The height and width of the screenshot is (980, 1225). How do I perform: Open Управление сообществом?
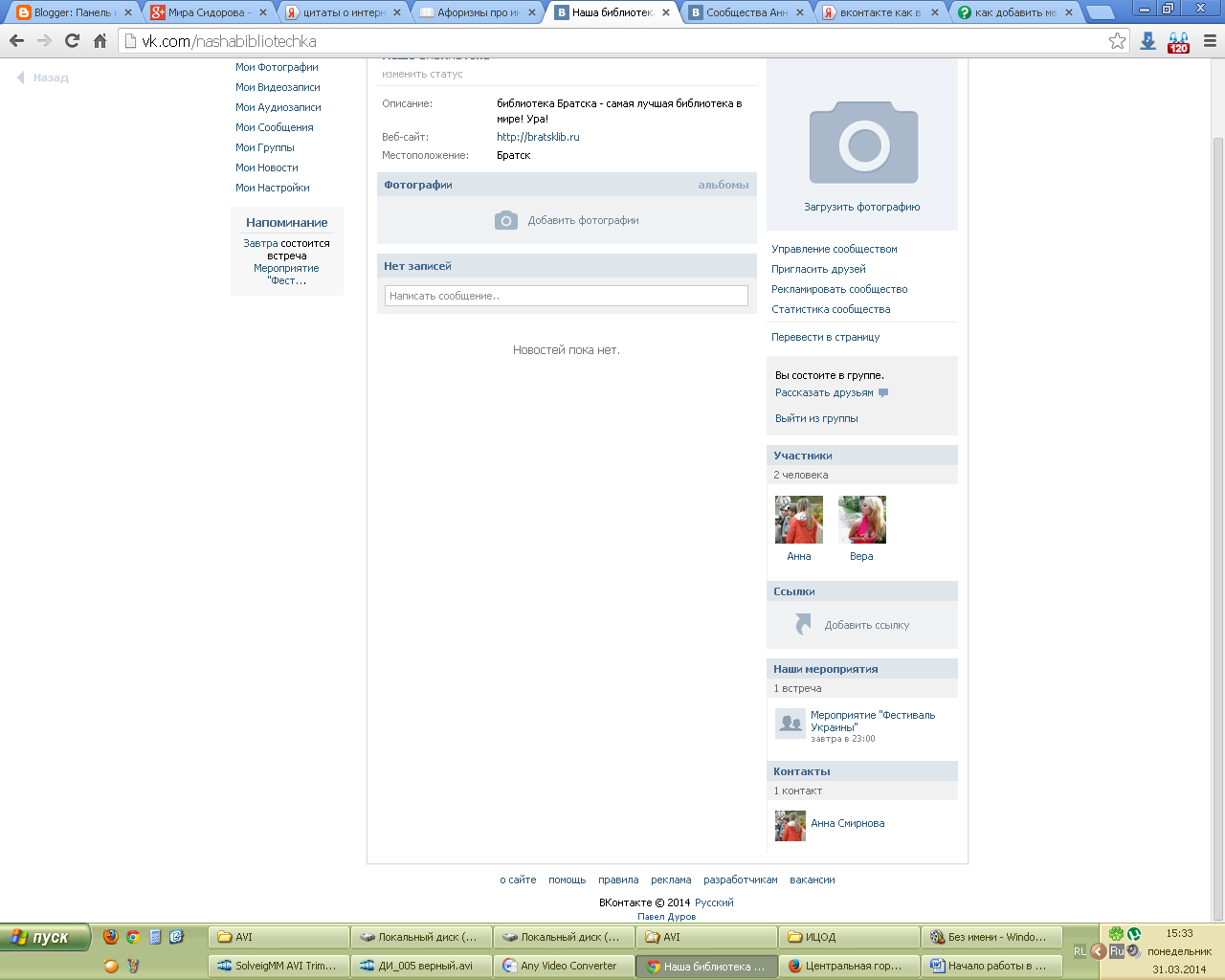click(835, 249)
